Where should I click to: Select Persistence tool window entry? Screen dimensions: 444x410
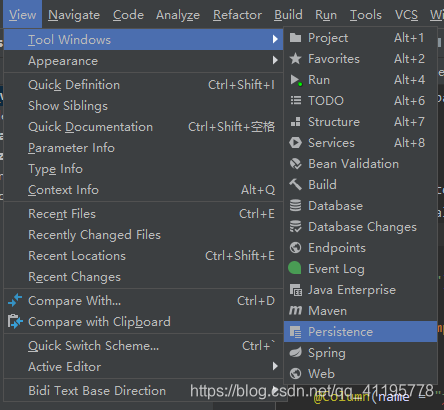click(x=360, y=332)
